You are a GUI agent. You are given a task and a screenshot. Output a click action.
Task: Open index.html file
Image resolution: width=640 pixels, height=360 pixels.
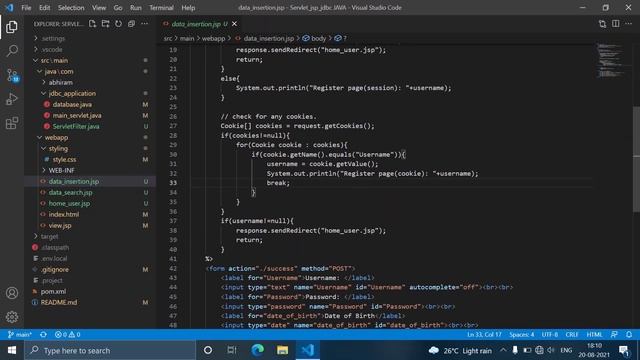64,214
